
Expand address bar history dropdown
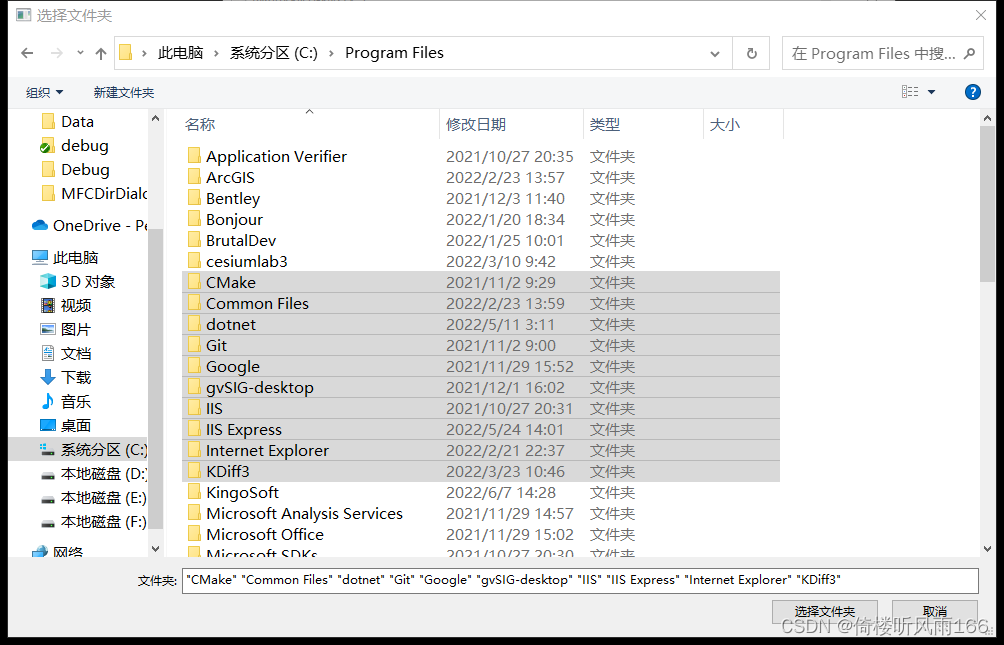click(x=715, y=54)
